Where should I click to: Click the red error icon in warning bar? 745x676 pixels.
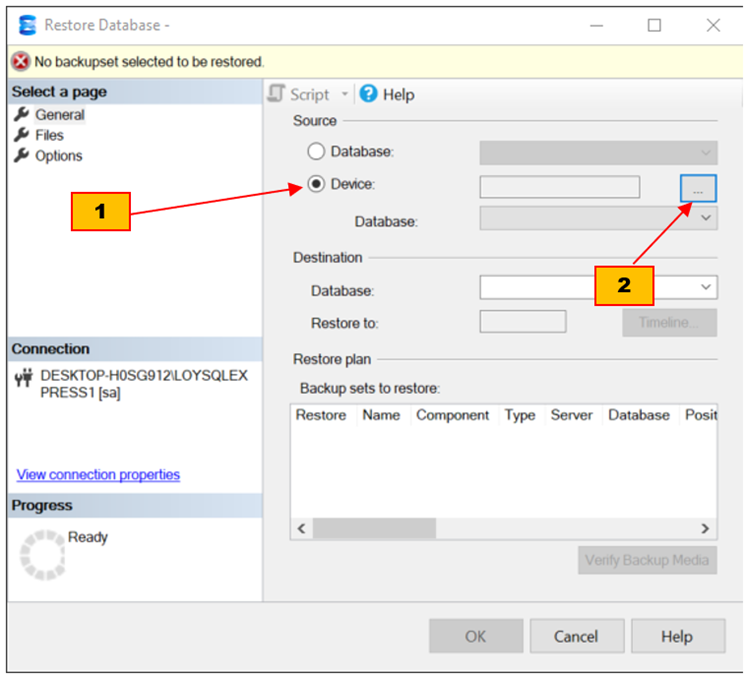click(21, 62)
